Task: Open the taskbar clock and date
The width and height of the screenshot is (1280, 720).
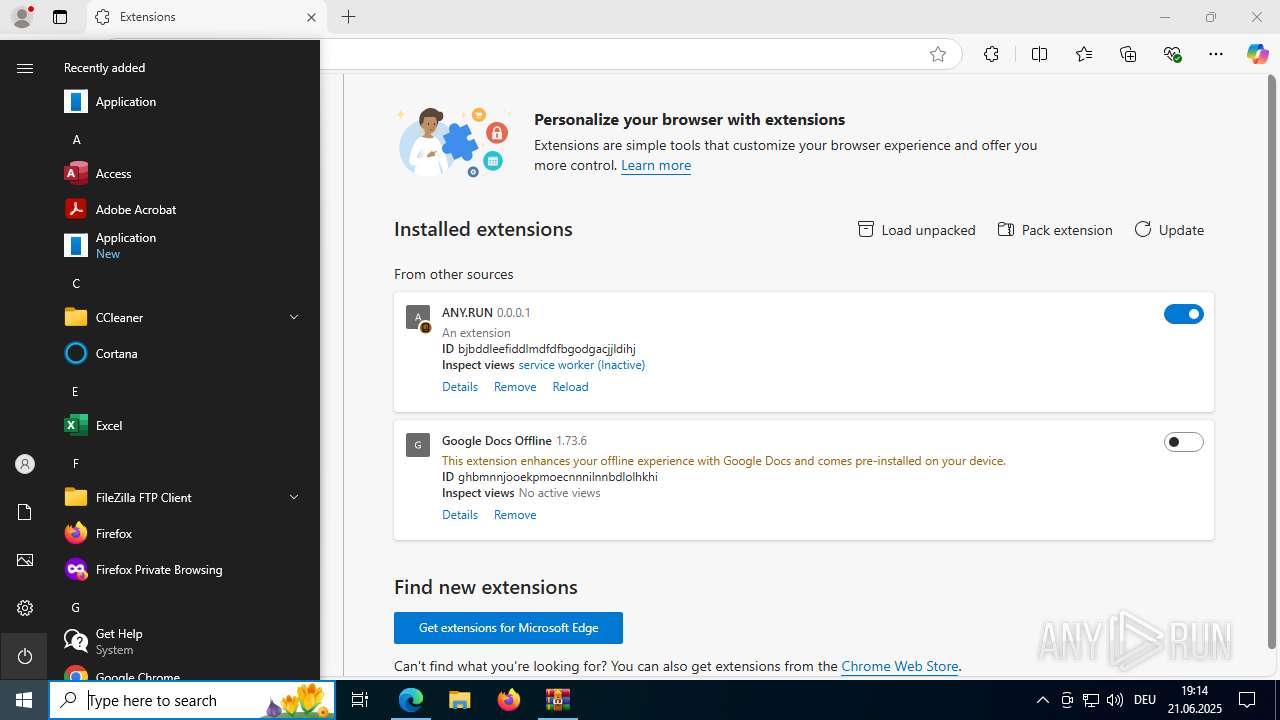Action: [x=1194, y=700]
